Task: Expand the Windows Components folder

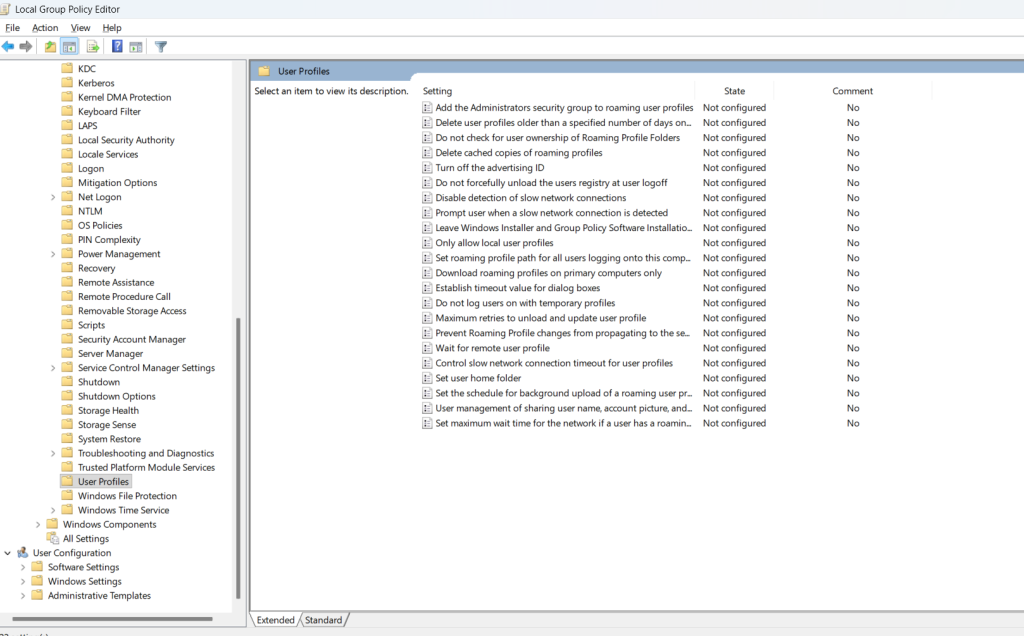Action: (x=38, y=524)
